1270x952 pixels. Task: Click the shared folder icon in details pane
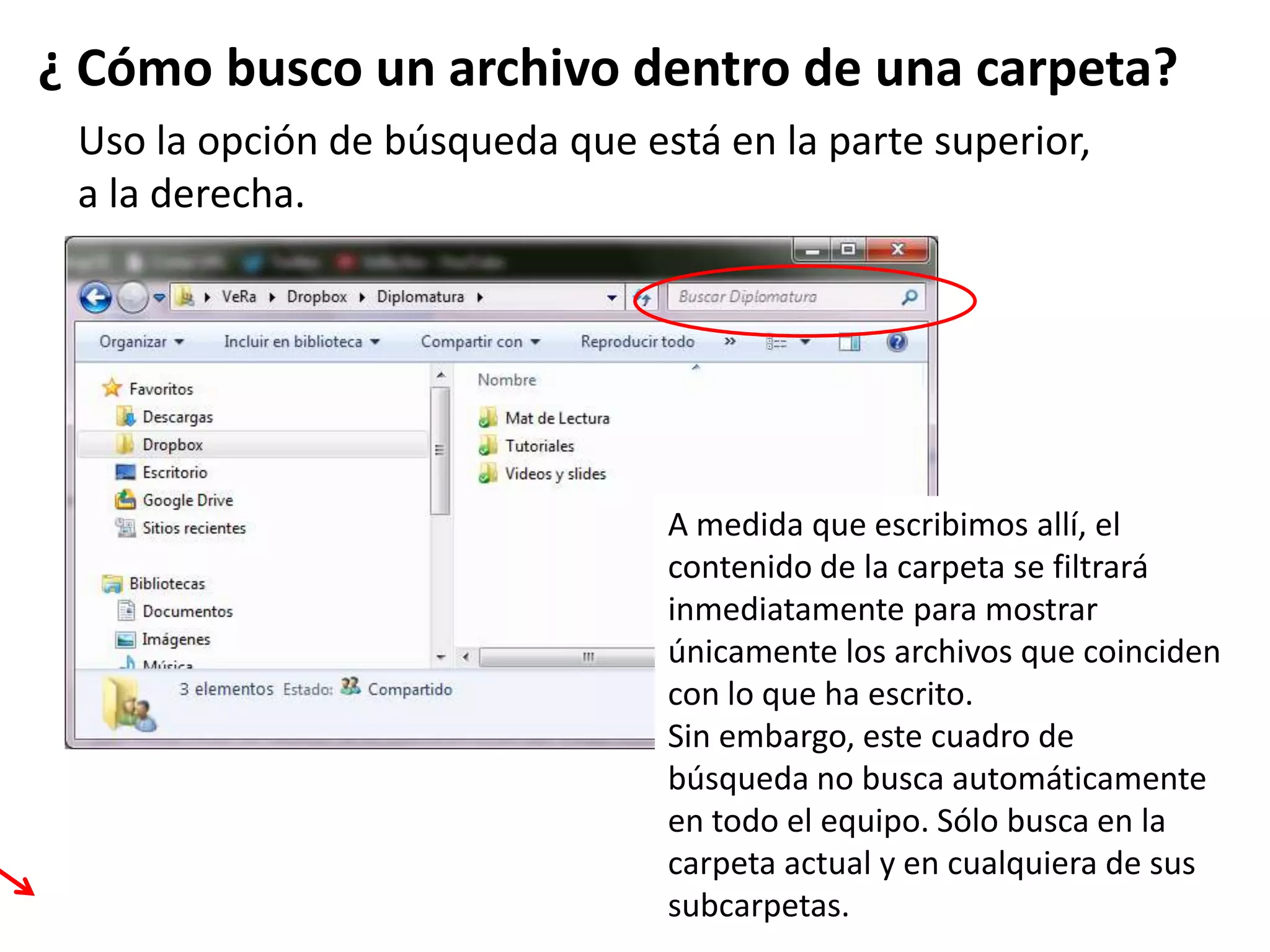[129, 705]
